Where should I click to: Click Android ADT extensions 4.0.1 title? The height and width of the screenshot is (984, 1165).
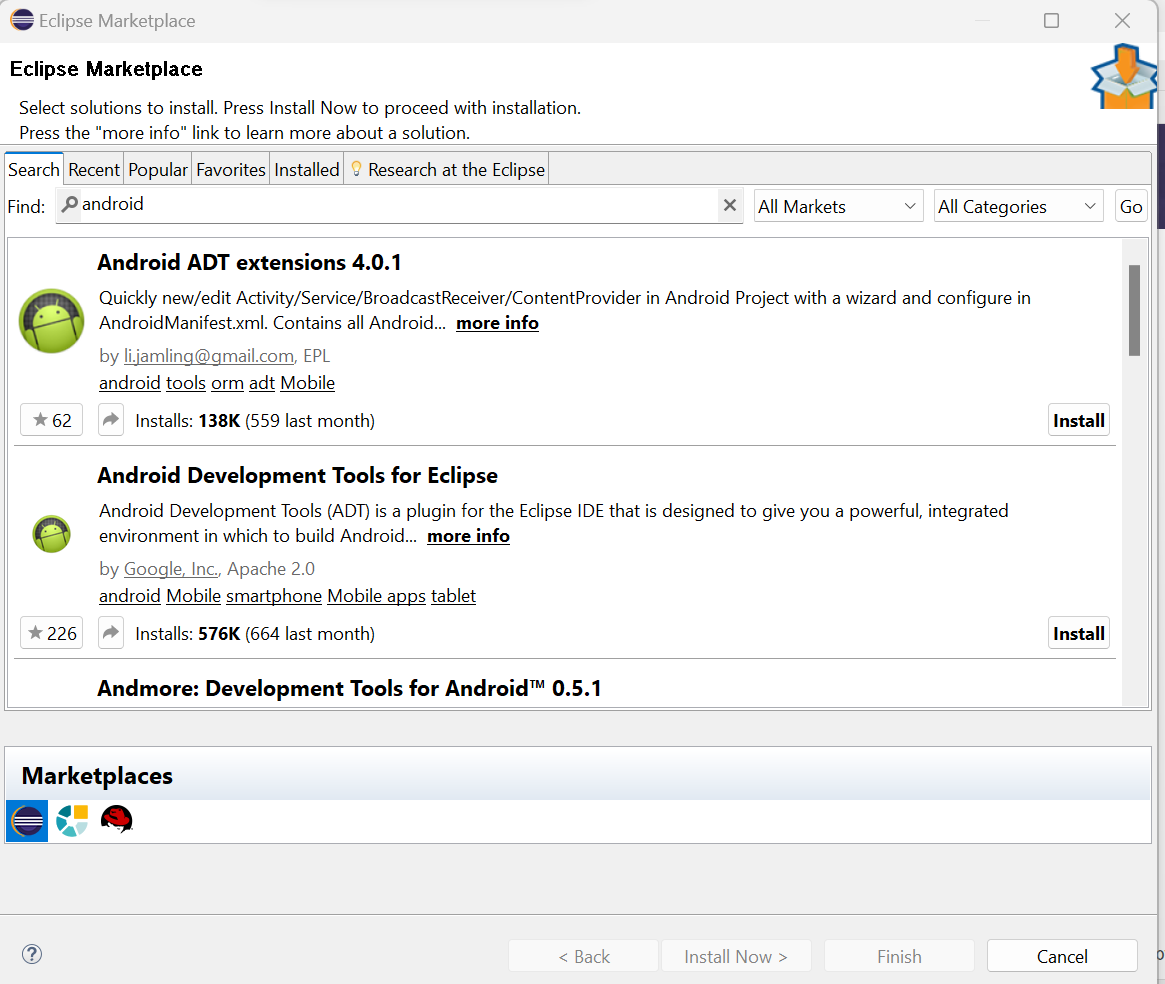click(x=249, y=262)
